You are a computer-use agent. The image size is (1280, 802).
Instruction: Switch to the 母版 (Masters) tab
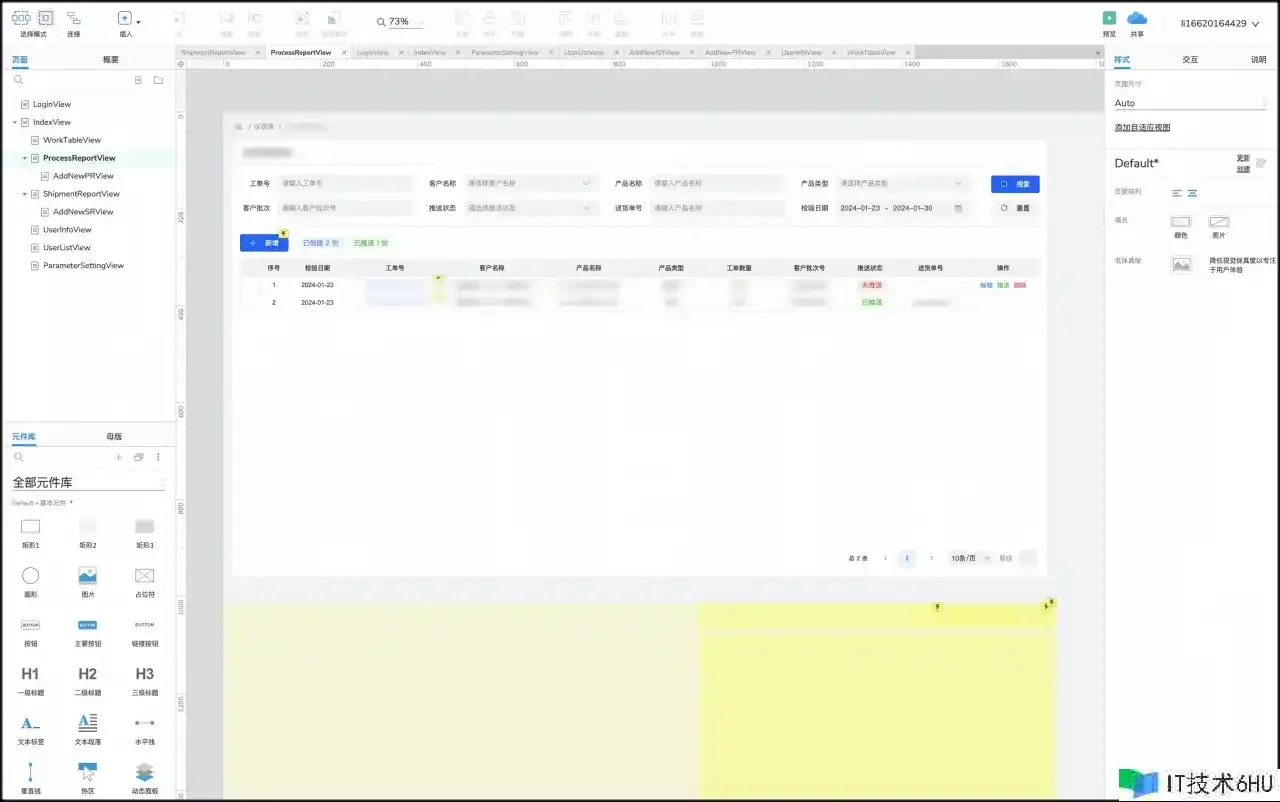114,437
